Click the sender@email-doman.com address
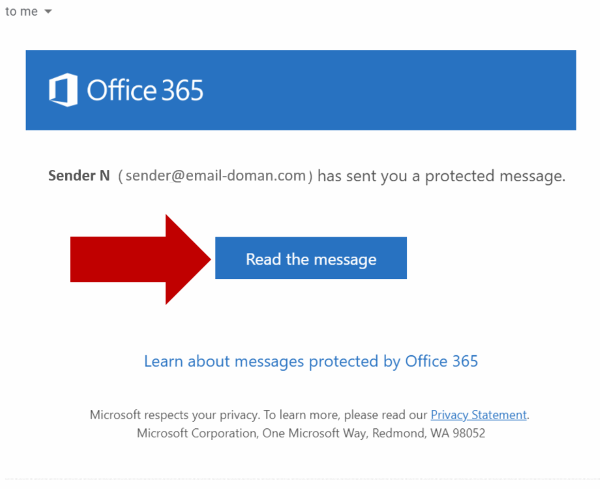The width and height of the screenshot is (600, 489). (215, 176)
